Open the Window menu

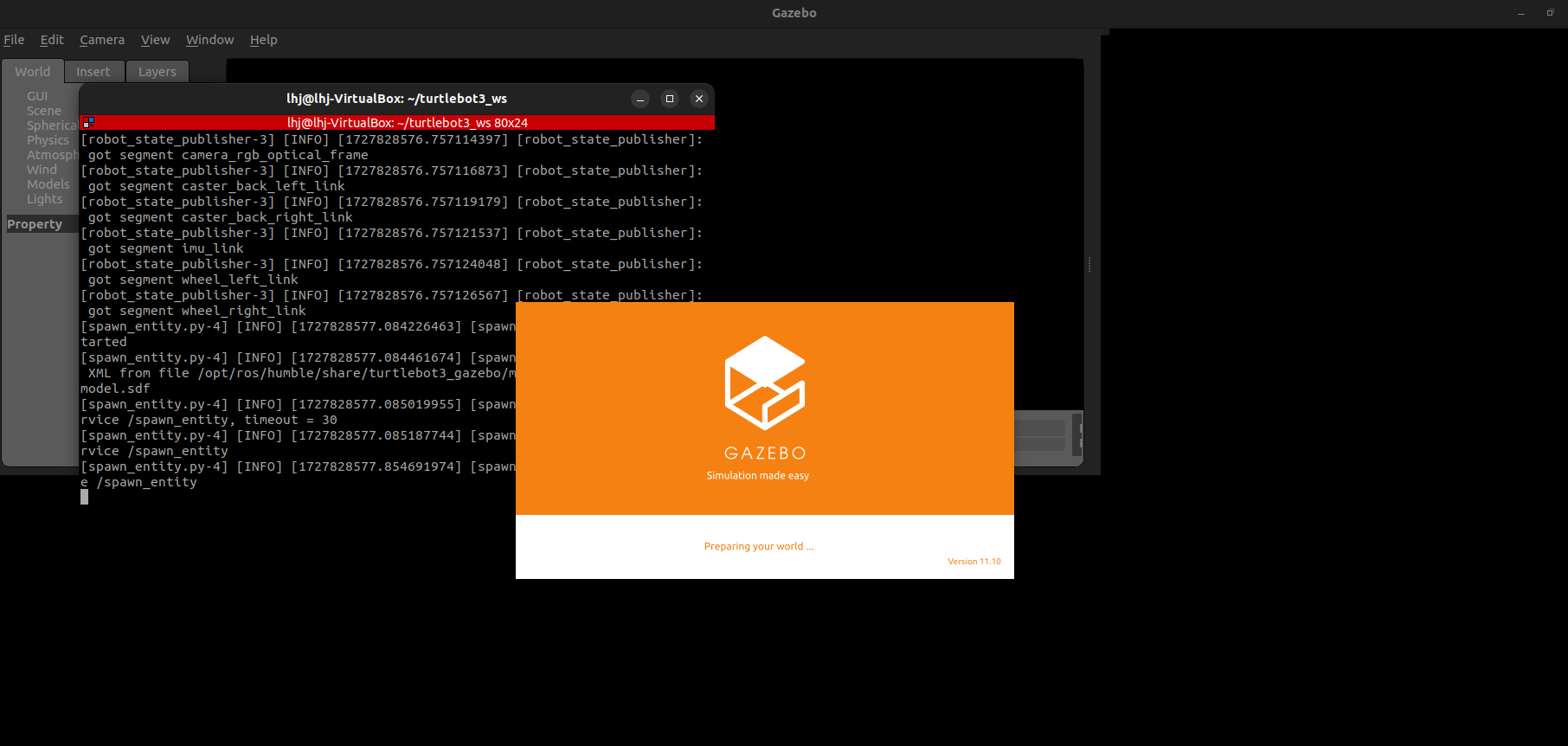click(210, 40)
